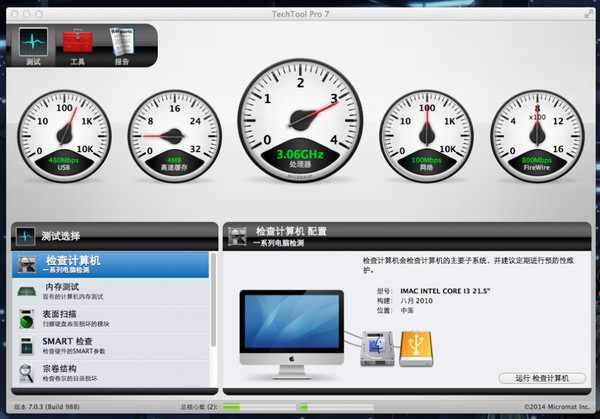Click the 总核心数 (2) label
Screen dimensions: 600x419
(199, 407)
